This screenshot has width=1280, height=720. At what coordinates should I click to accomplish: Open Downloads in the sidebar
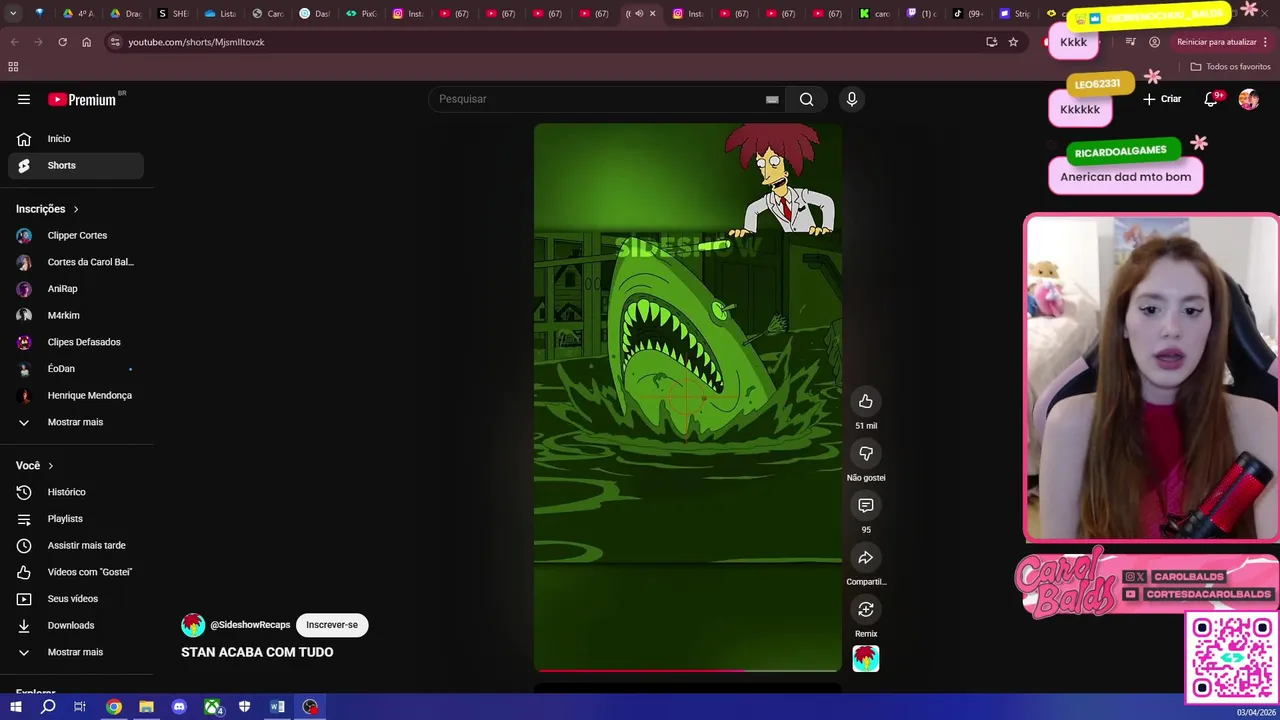76,625
